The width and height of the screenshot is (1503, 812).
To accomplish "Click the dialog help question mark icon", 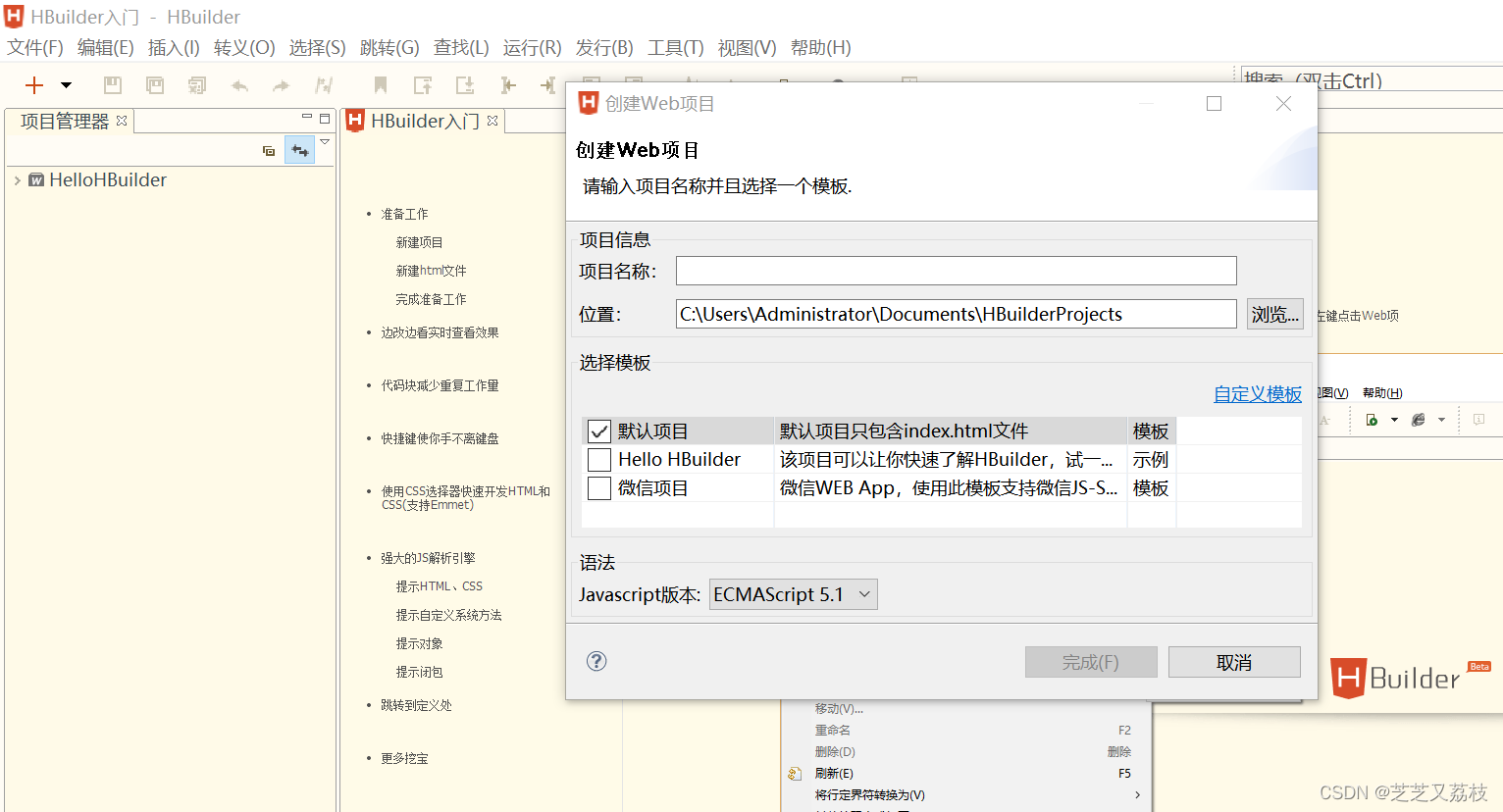I will point(596,661).
